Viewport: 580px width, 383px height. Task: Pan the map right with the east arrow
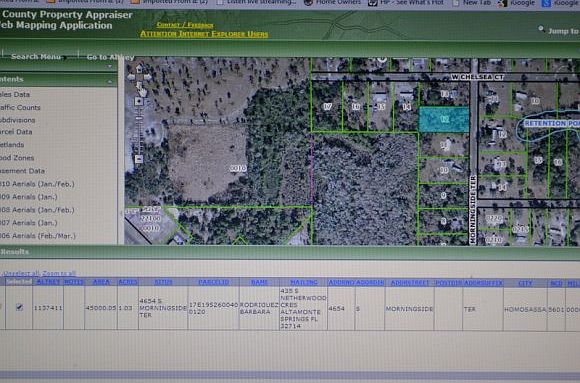[148, 77]
